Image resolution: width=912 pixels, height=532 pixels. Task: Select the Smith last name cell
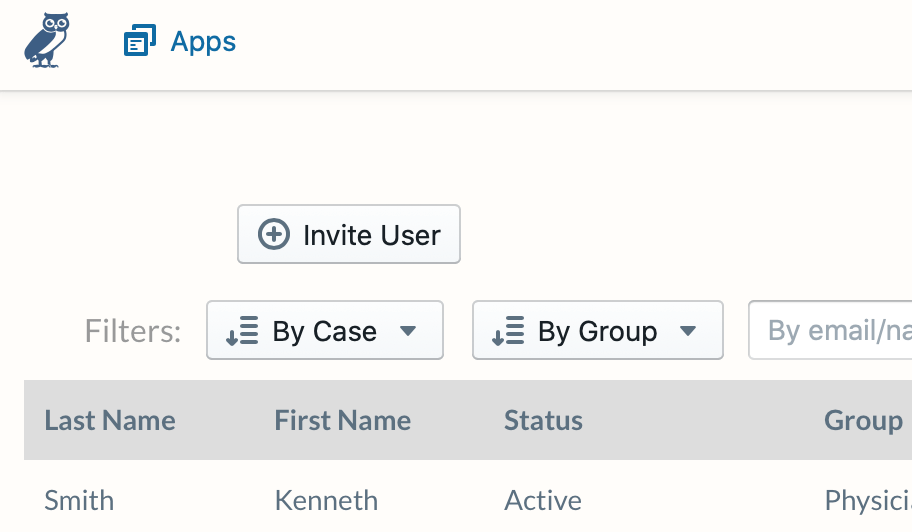pos(79,500)
